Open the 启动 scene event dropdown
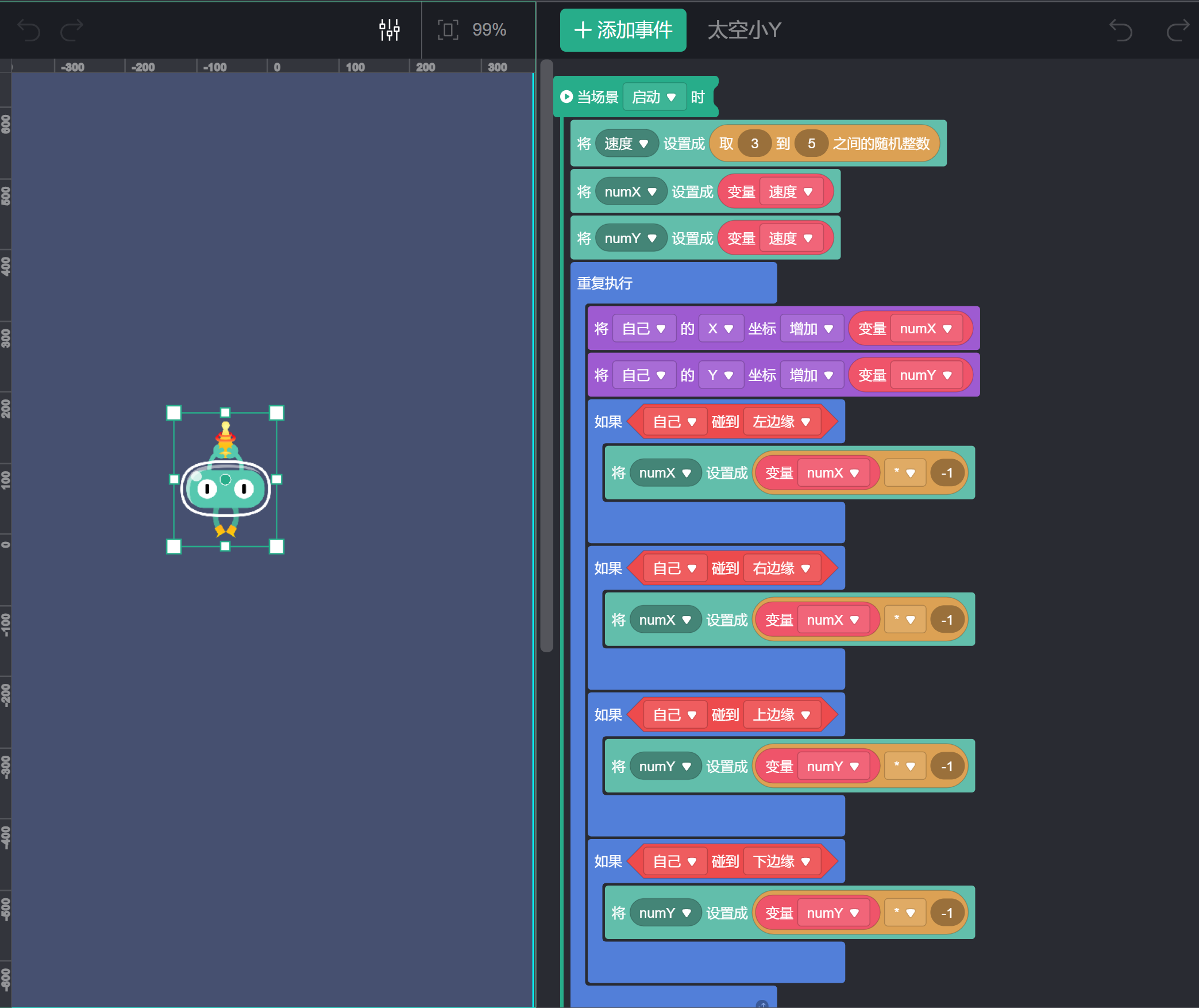Viewport: 1199px width, 1008px height. pyautogui.click(x=654, y=97)
